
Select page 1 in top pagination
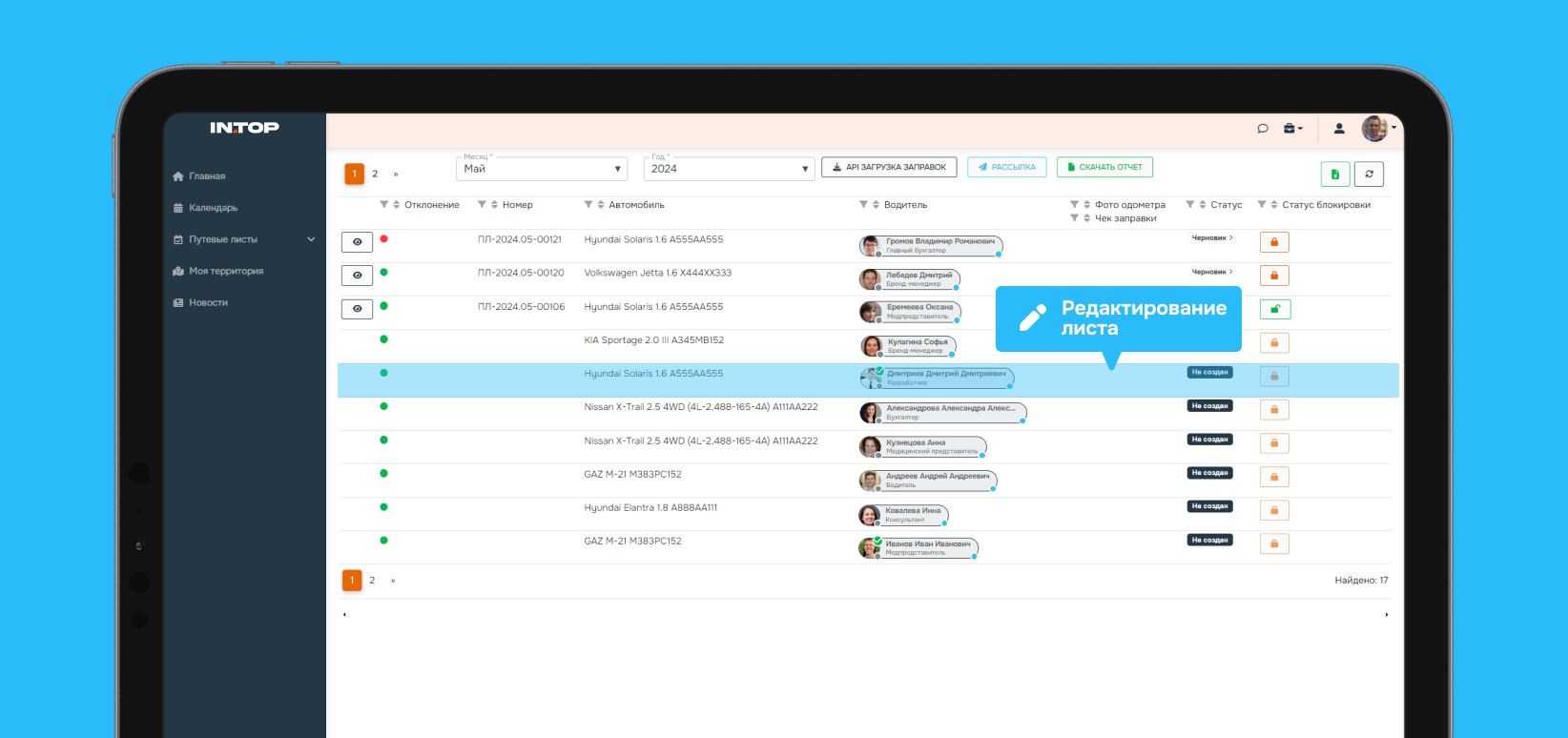point(355,174)
